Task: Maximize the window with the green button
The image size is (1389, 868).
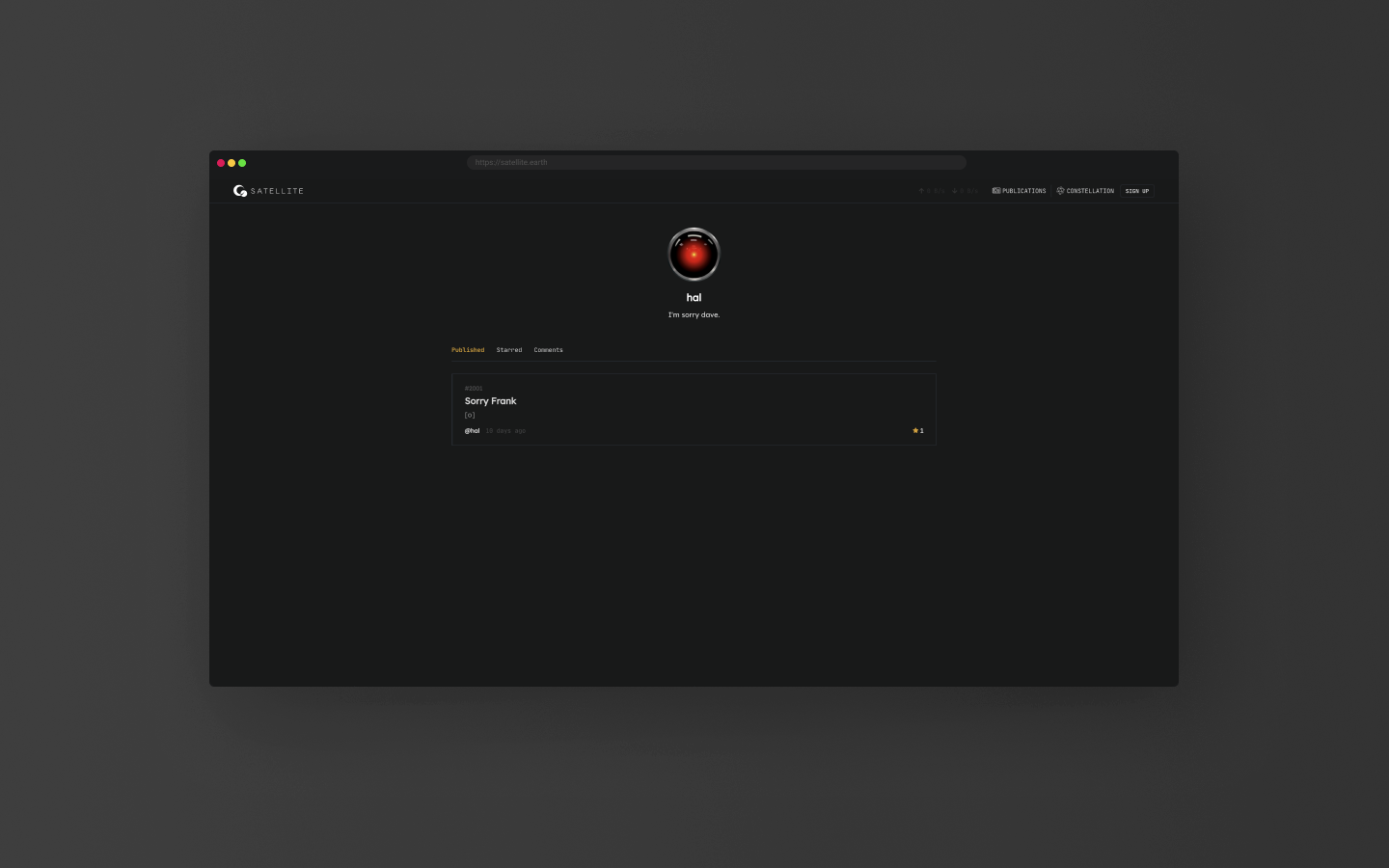Action: point(242,163)
